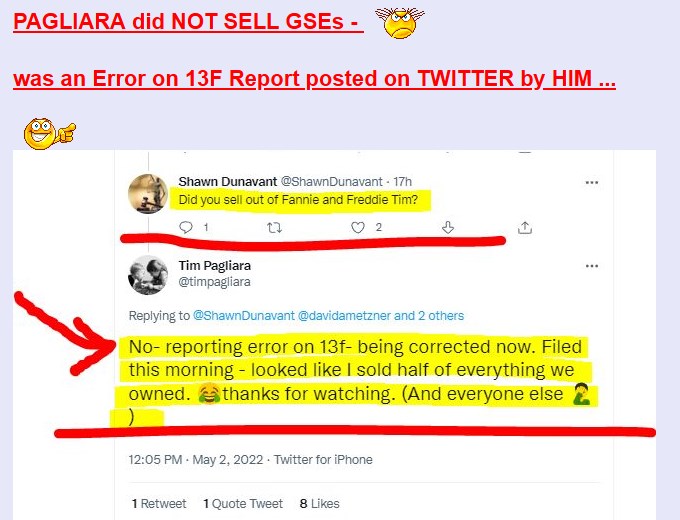Open the @davidametzner mention link
680x520 pixels.
coord(344,315)
